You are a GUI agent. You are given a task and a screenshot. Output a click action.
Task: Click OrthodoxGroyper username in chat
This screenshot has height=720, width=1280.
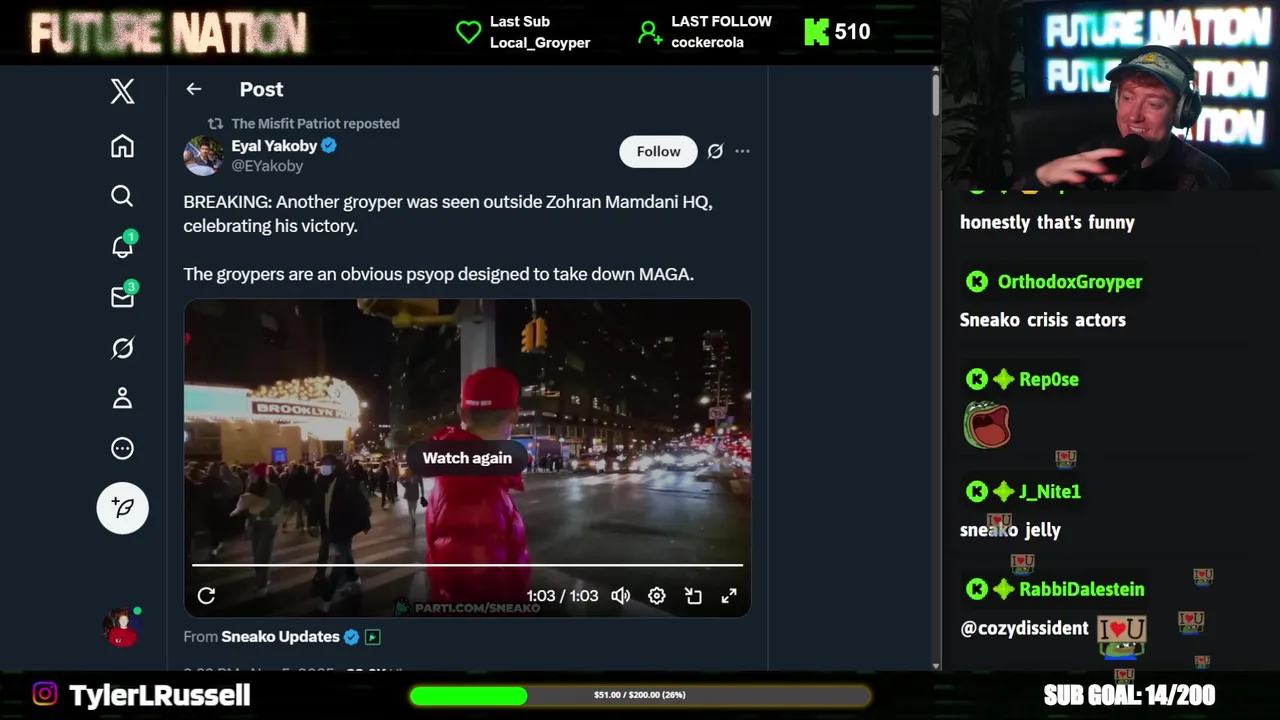click(x=1070, y=282)
